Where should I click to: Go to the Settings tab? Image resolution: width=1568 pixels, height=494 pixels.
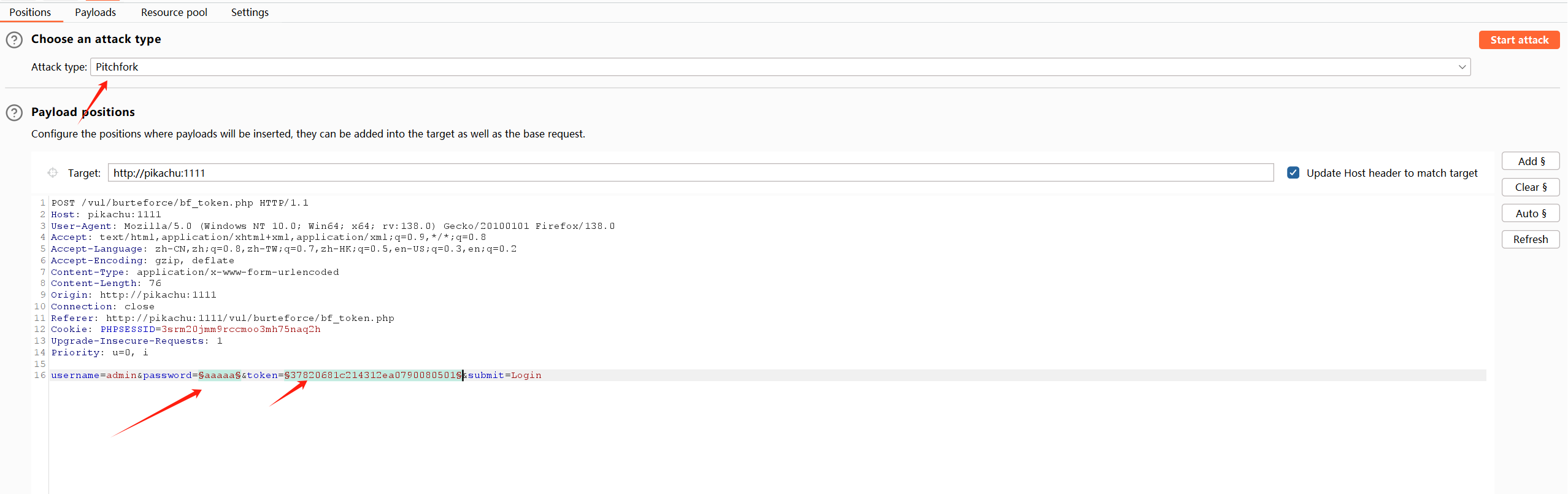coord(250,12)
